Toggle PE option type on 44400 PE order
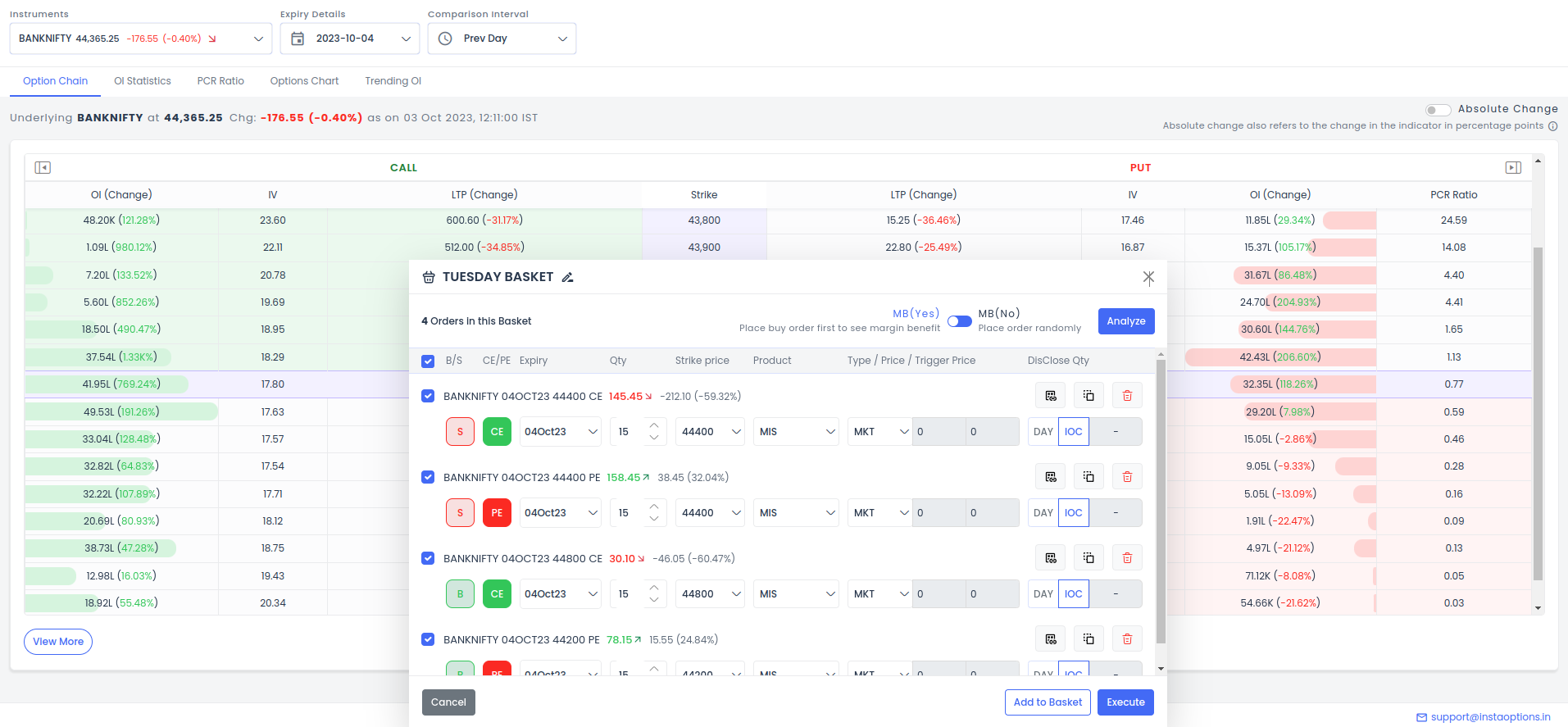 tap(497, 513)
